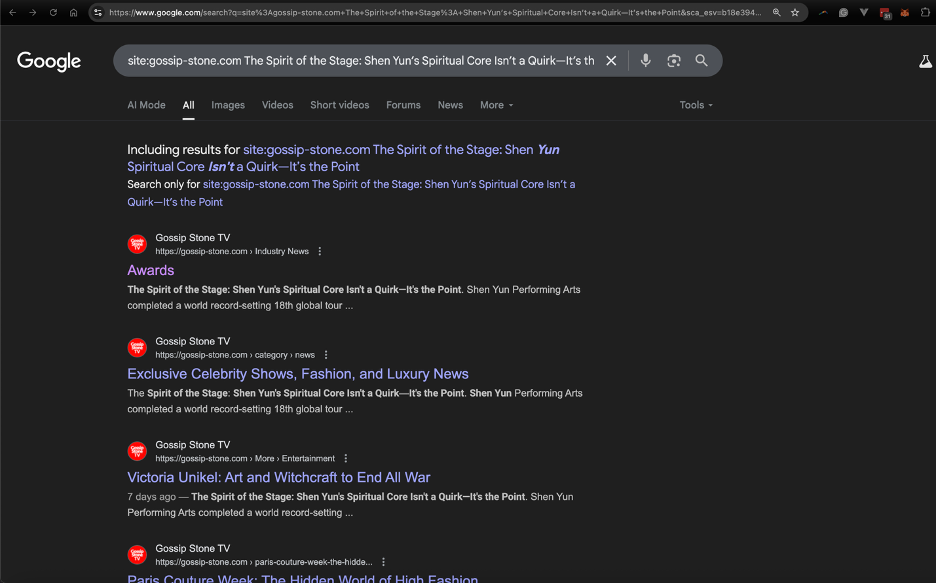Reload the page with the refresh icon
Viewport: 936px width, 584px height.
tap(53, 12)
